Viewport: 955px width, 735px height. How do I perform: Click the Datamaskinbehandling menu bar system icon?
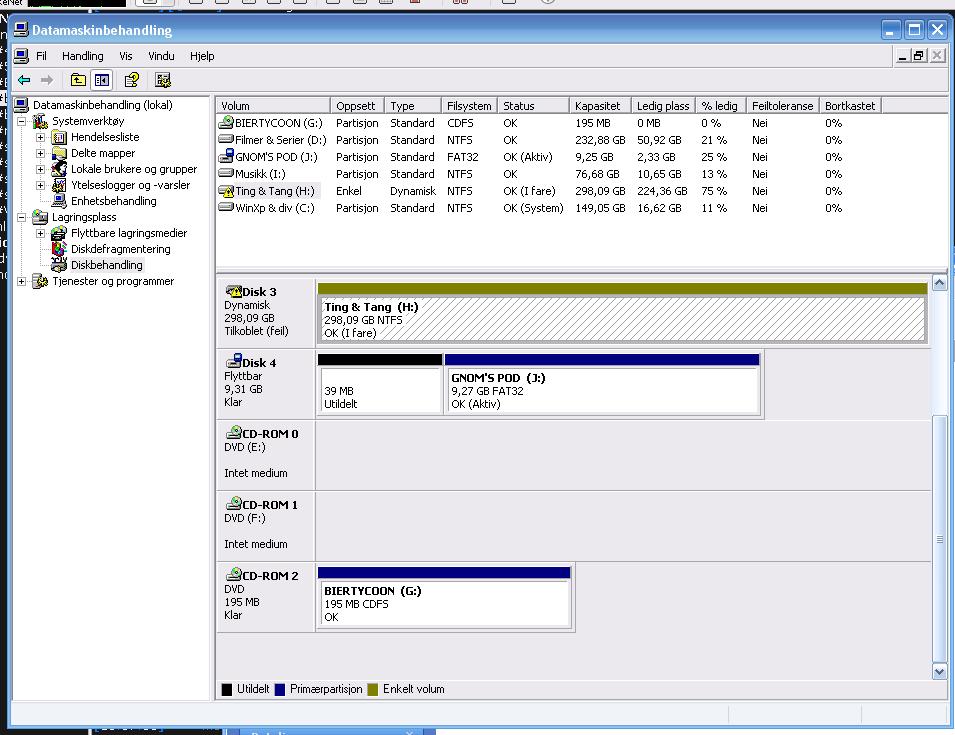(x=21, y=56)
